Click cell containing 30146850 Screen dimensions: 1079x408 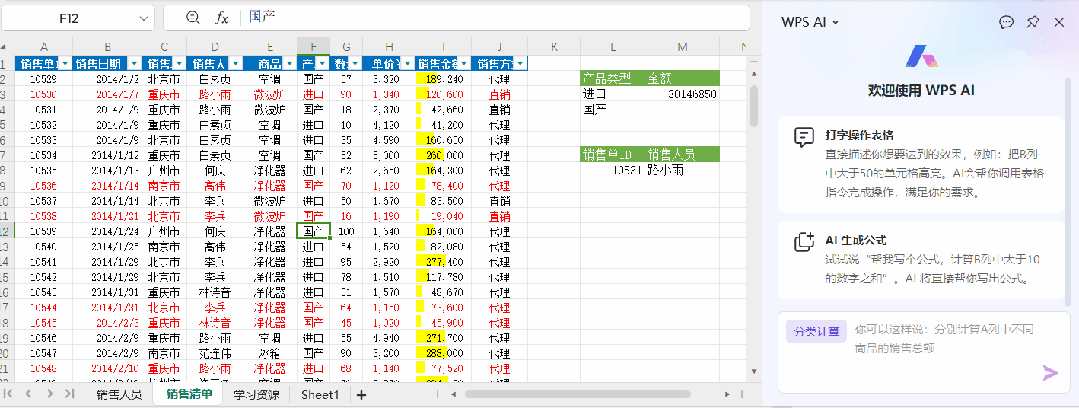(x=682, y=94)
